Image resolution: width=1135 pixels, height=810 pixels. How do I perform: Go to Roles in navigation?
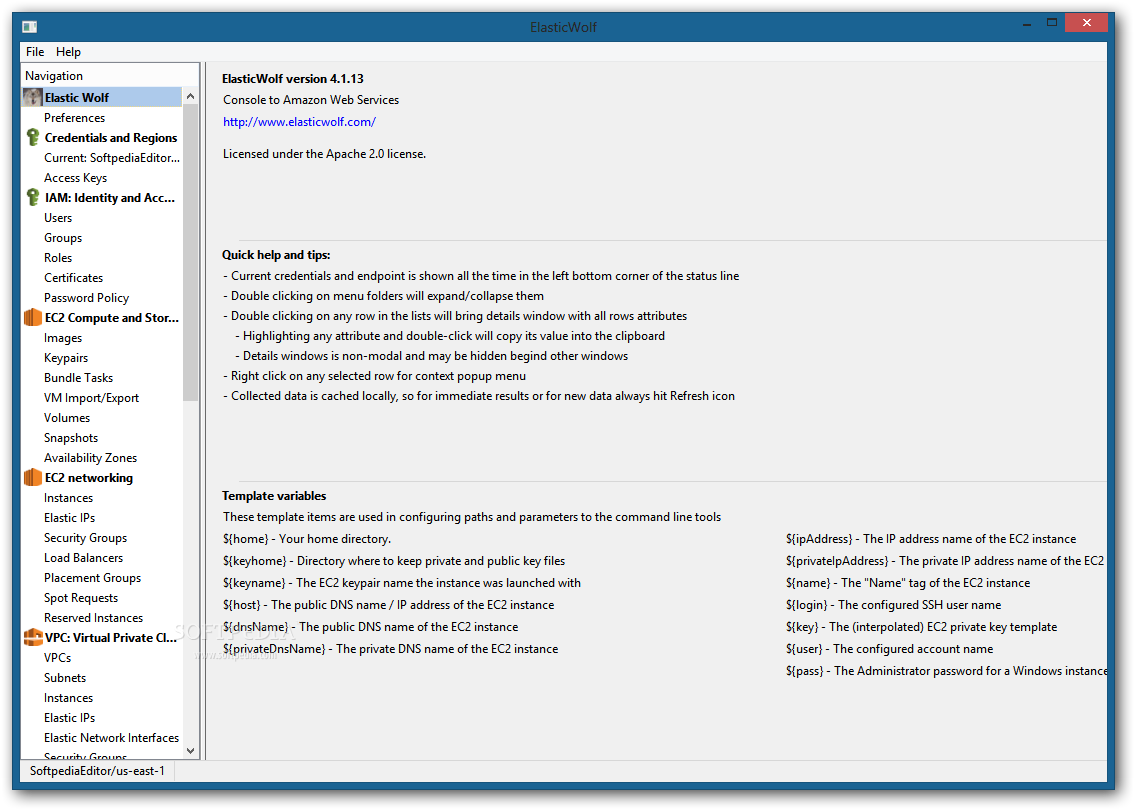[58, 258]
